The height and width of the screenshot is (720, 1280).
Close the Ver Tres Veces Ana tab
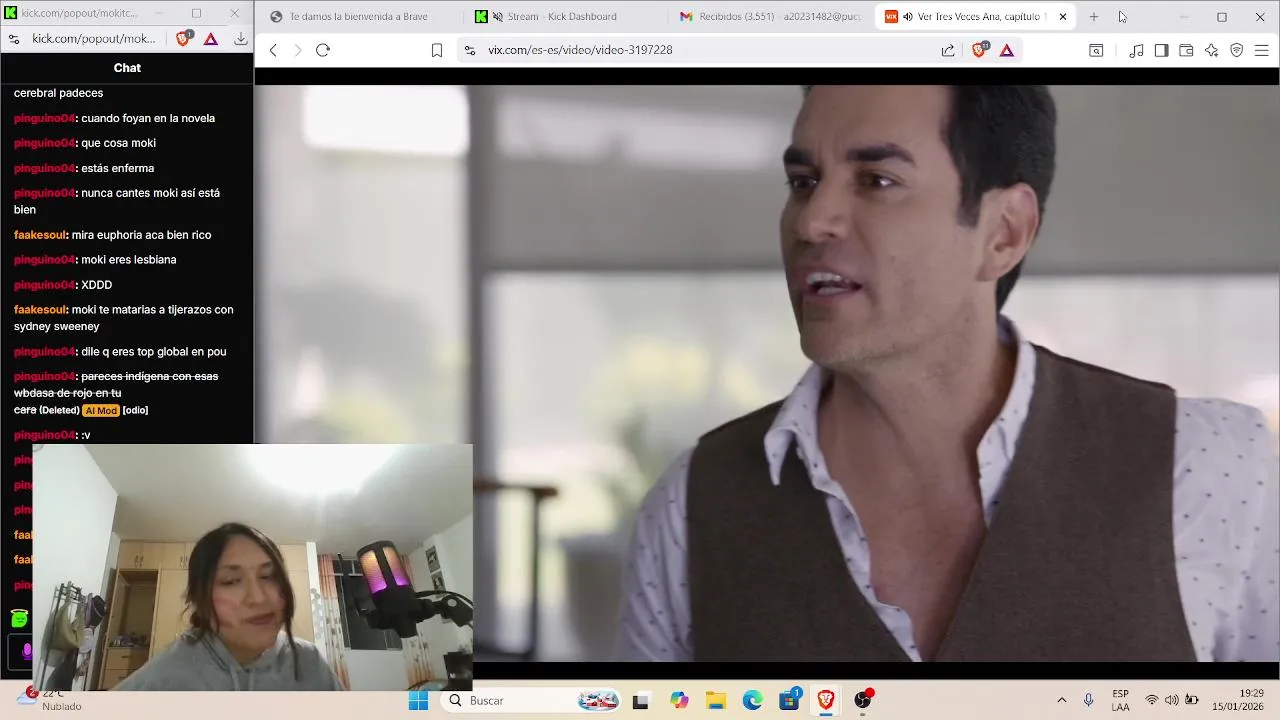coord(1063,17)
